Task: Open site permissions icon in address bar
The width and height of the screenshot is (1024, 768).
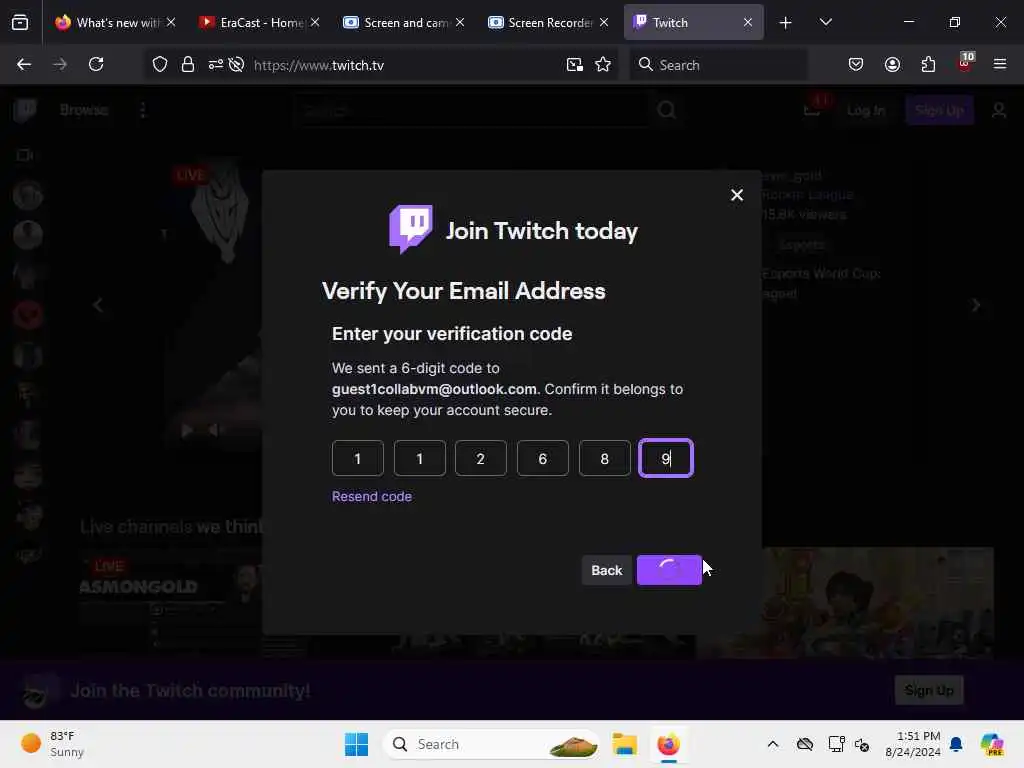Action: tap(216, 64)
